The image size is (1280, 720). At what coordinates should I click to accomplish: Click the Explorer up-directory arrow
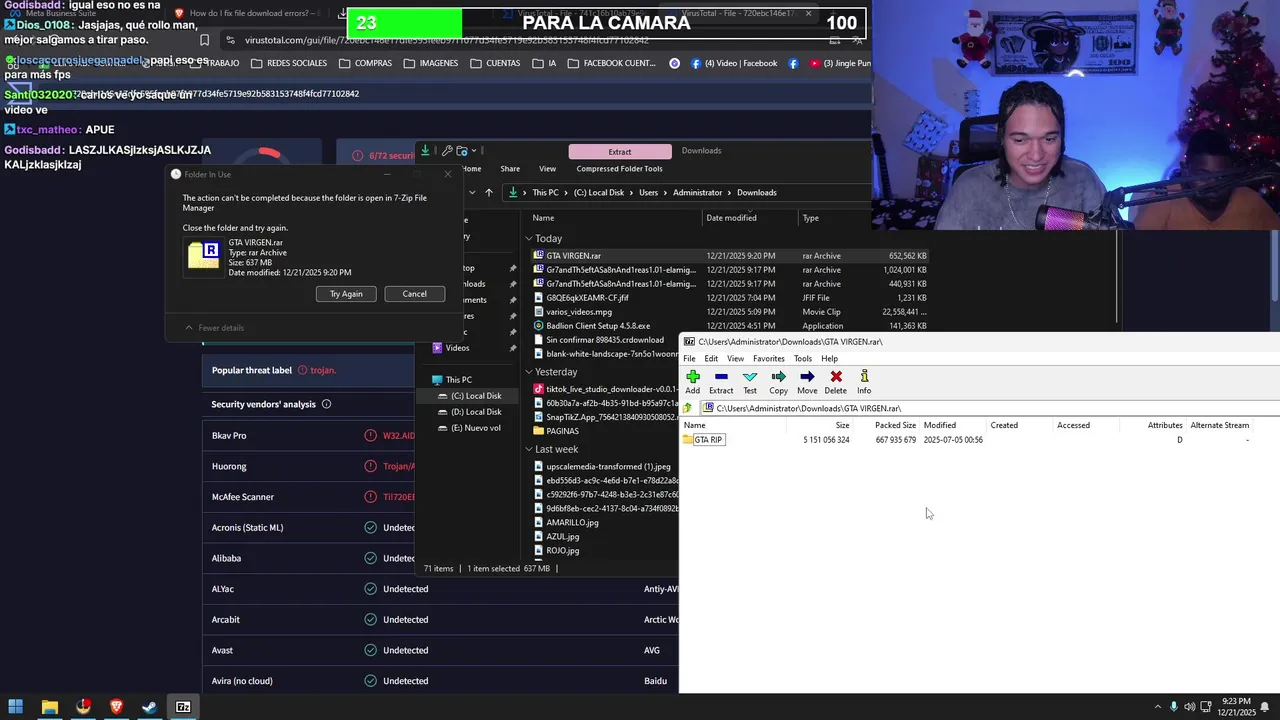[488, 193]
